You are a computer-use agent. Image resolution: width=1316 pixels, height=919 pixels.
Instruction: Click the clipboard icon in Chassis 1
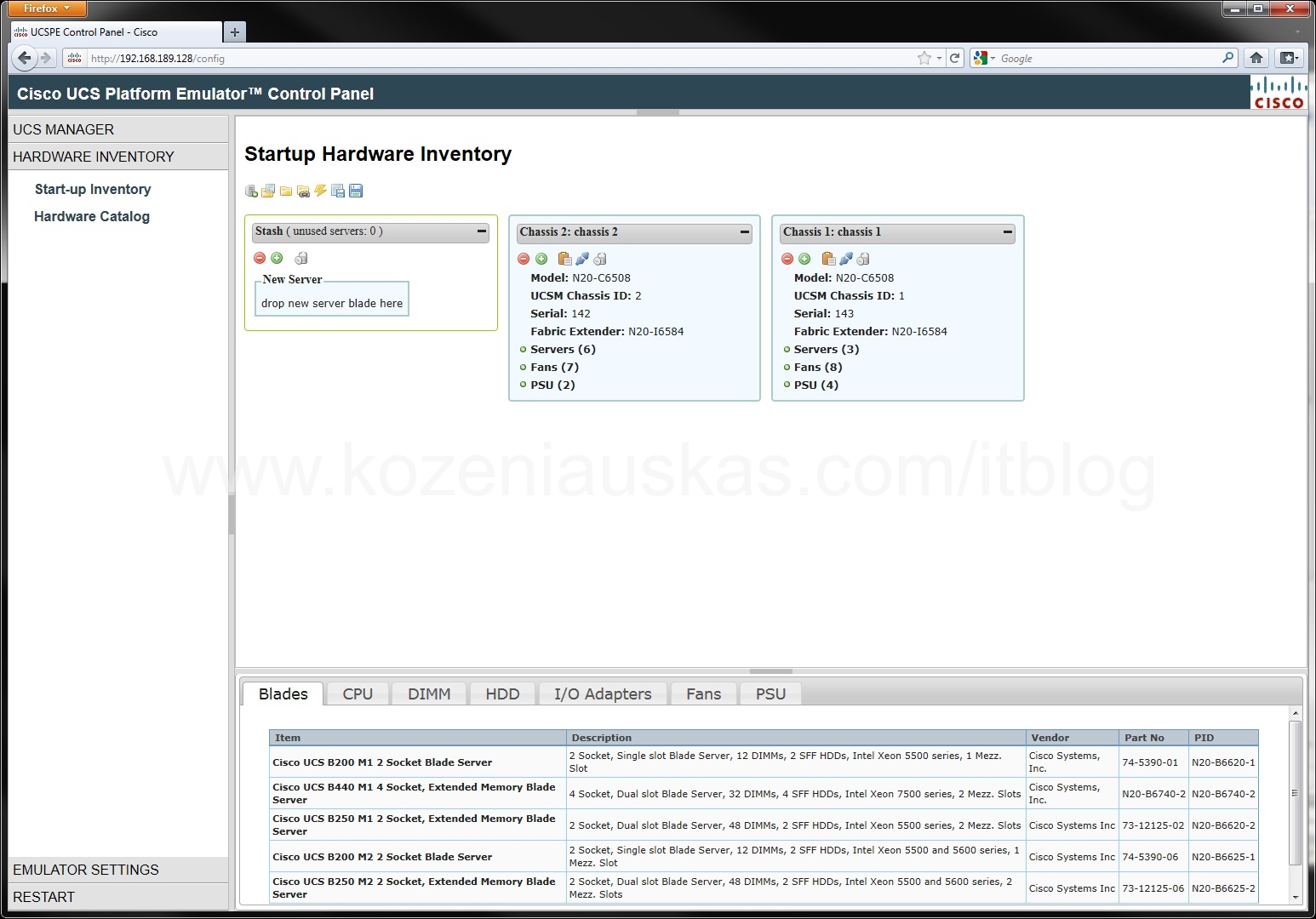(828, 259)
